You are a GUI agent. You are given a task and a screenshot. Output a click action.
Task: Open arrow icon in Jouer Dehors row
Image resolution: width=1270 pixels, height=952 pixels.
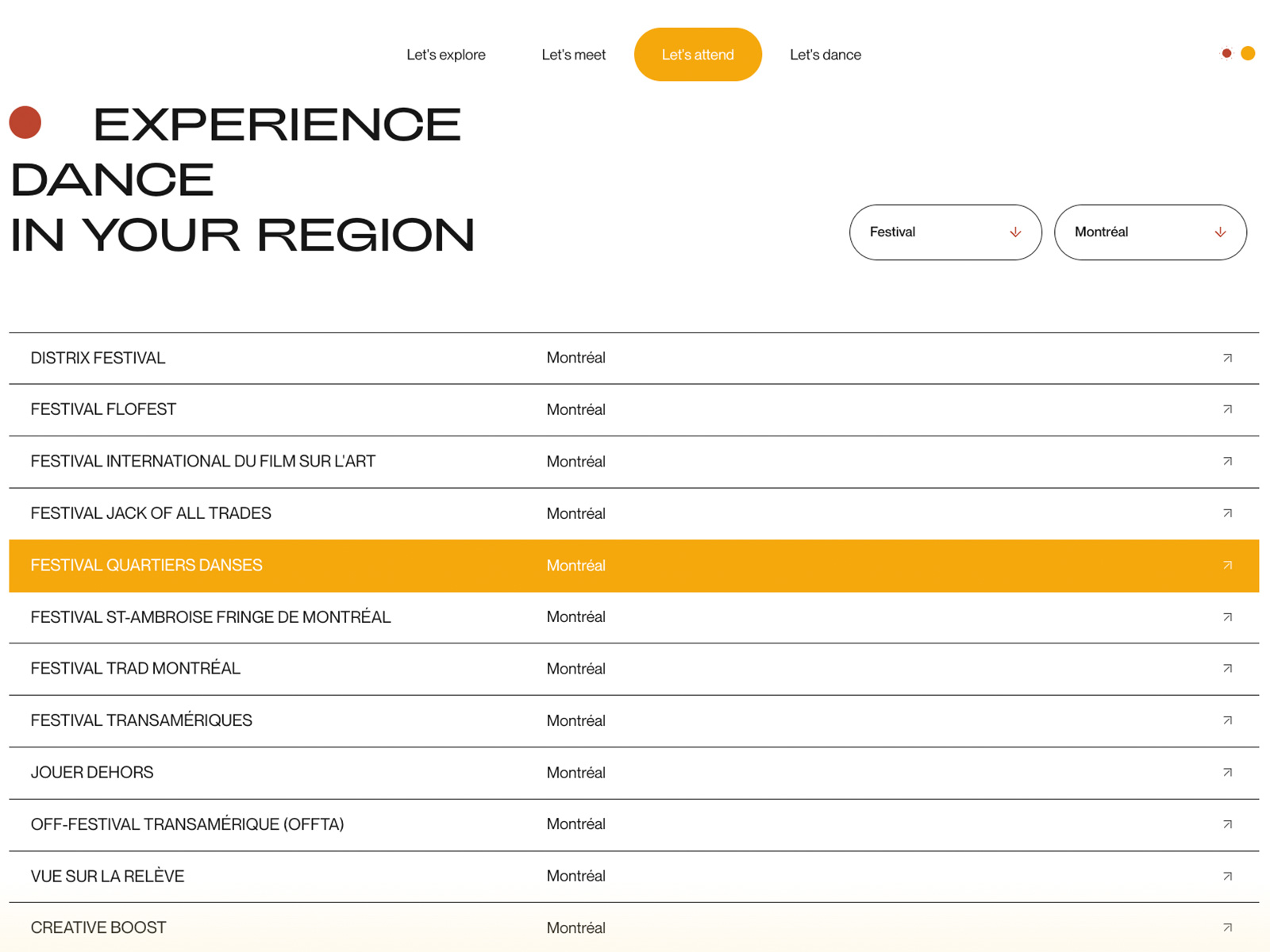(x=1227, y=773)
